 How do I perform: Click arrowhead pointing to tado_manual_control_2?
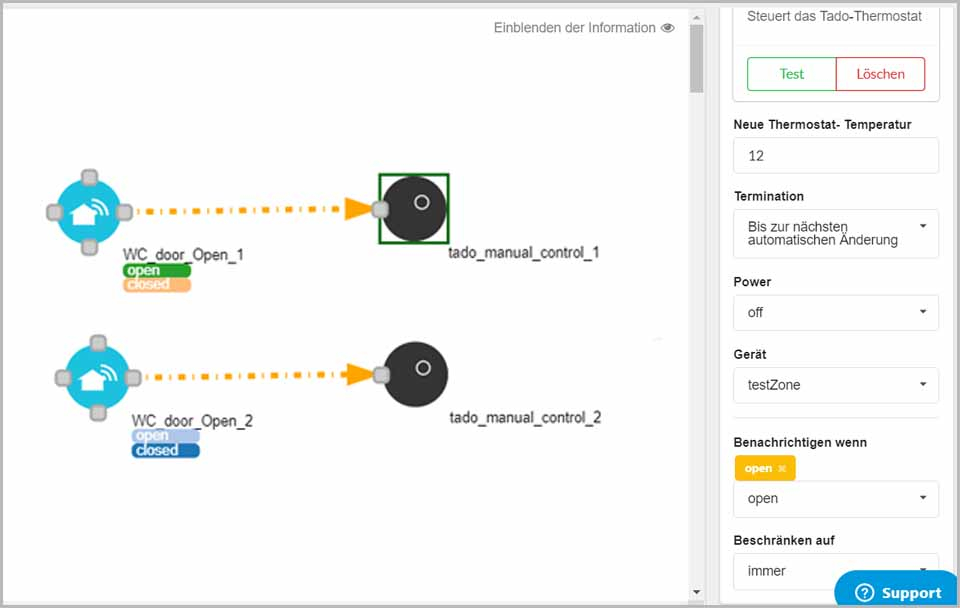point(359,374)
